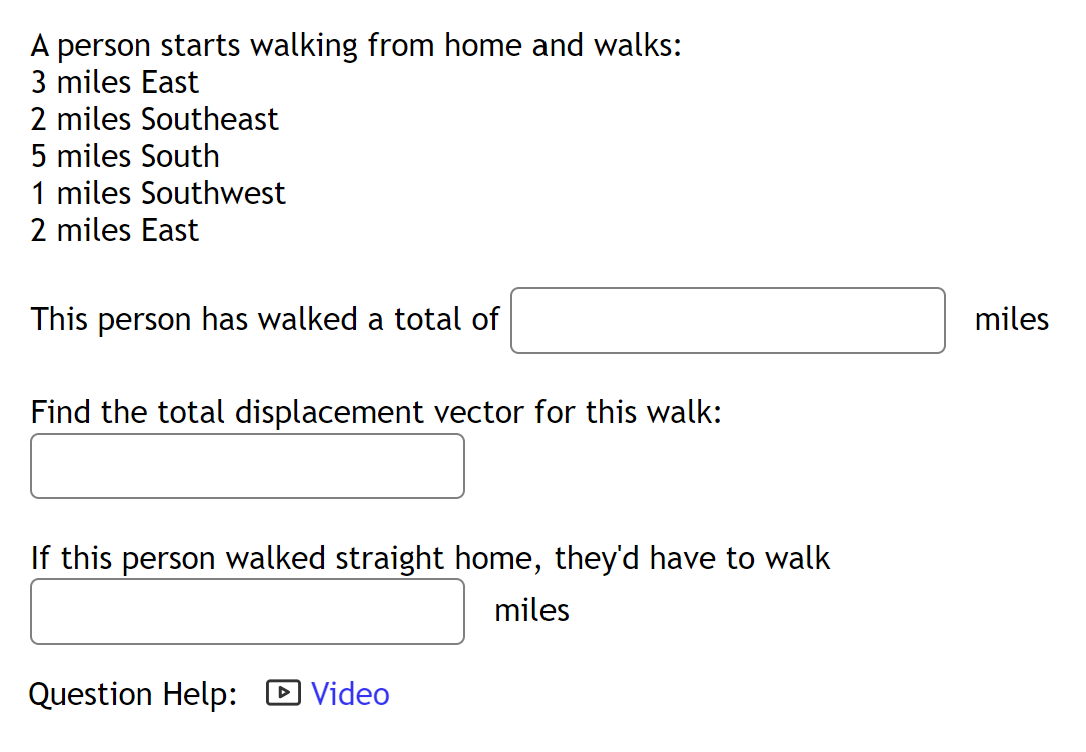Click the '5 miles South' line
The width and height of the screenshot is (1086, 752).
pyautogui.click(x=124, y=156)
